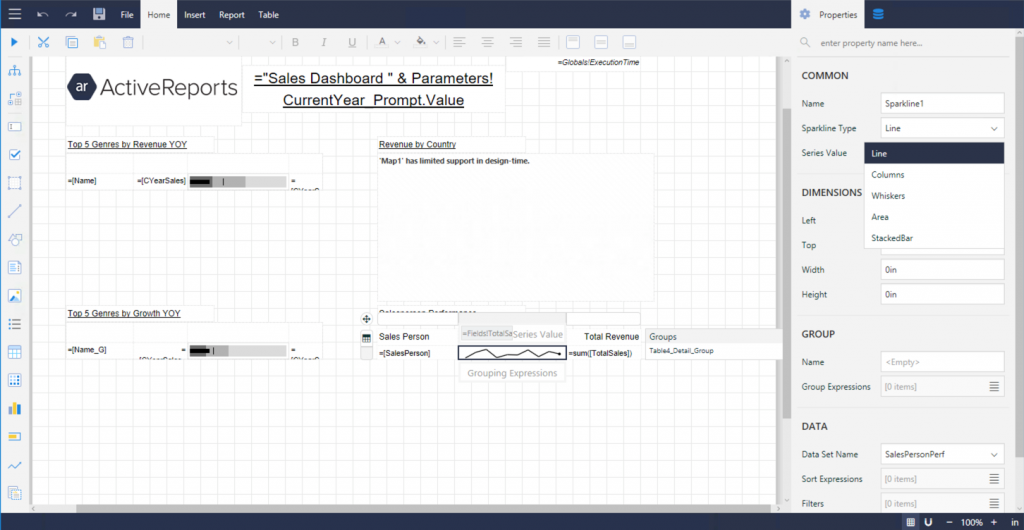Select the Line tool in left toolbox
Screen dimensions: 1024x530
[14, 211]
